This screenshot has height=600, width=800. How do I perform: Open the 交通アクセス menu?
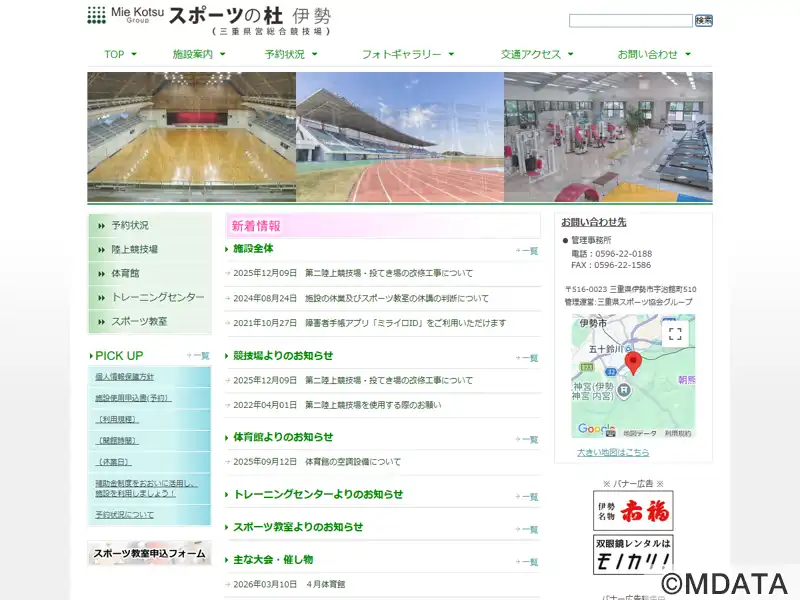(x=531, y=54)
